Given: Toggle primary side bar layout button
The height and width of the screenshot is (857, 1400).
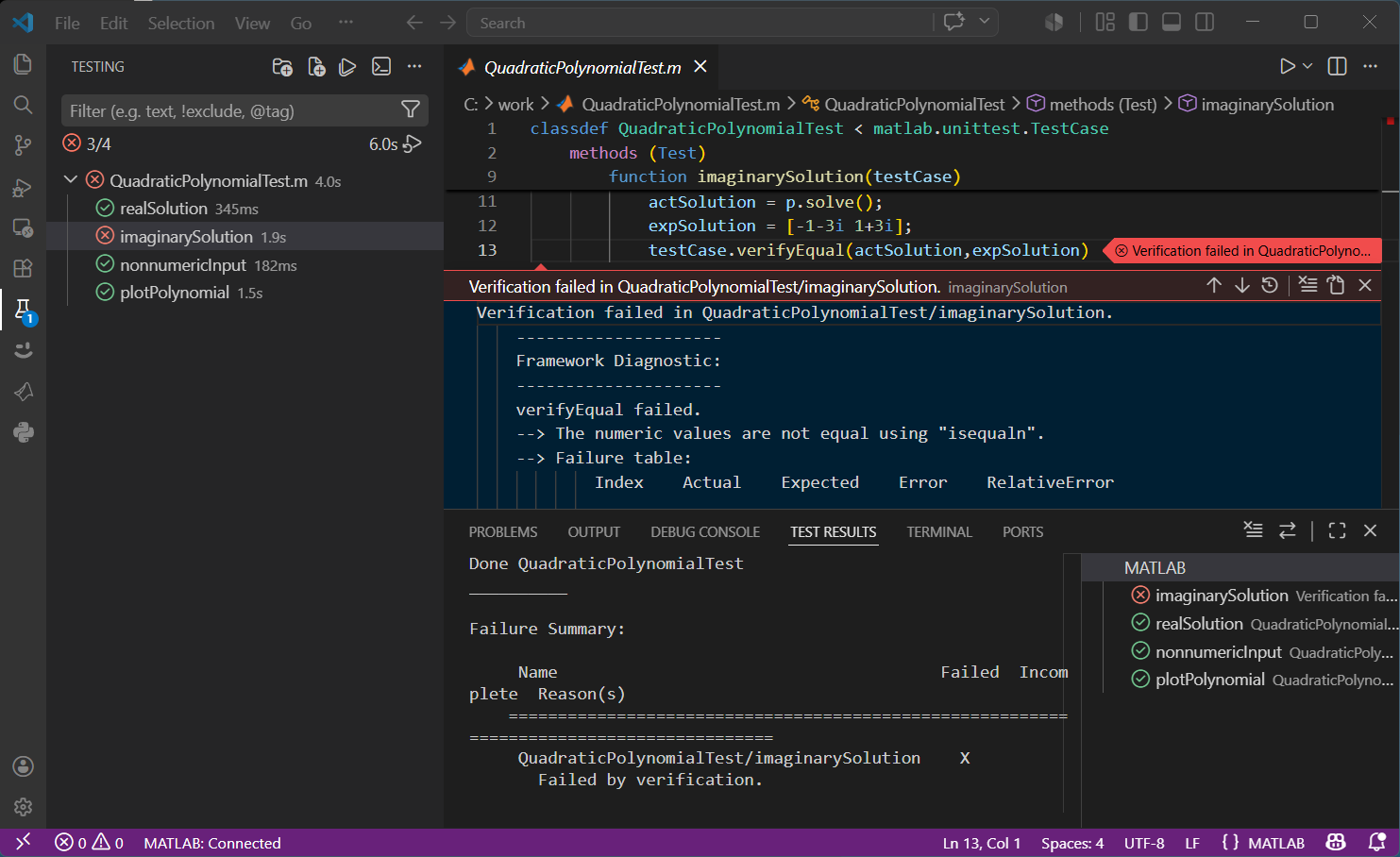Looking at the screenshot, I should pos(1139,22).
